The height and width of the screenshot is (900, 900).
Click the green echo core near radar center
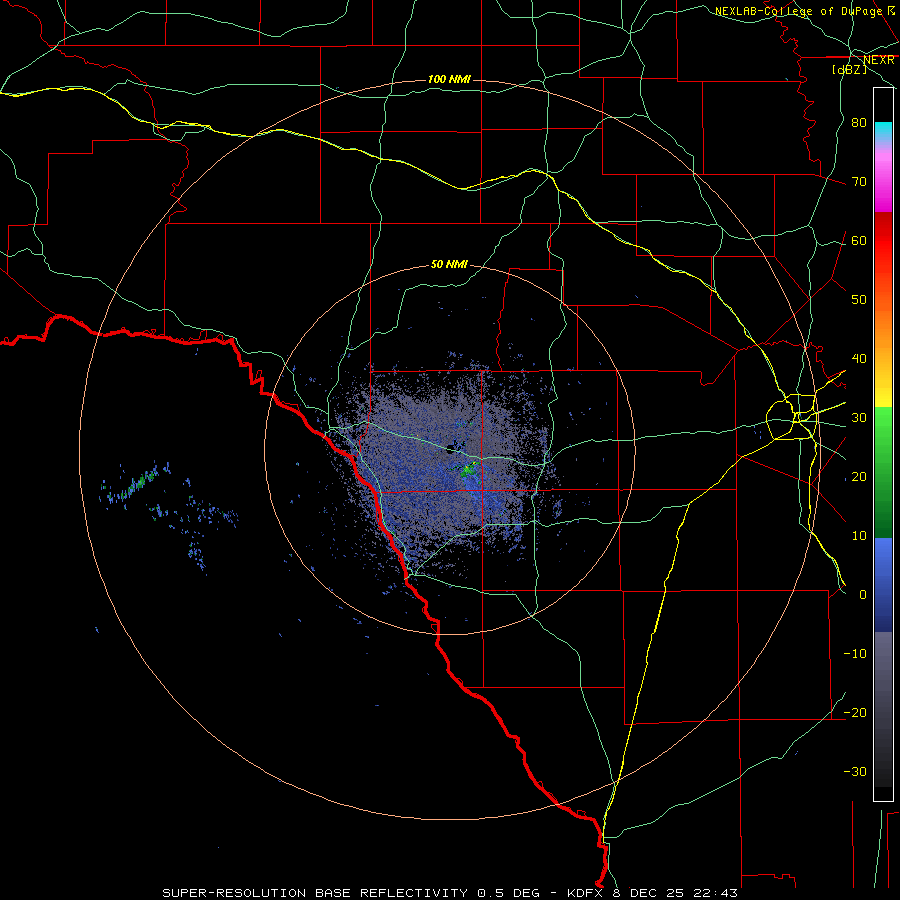click(x=470, y=469)
